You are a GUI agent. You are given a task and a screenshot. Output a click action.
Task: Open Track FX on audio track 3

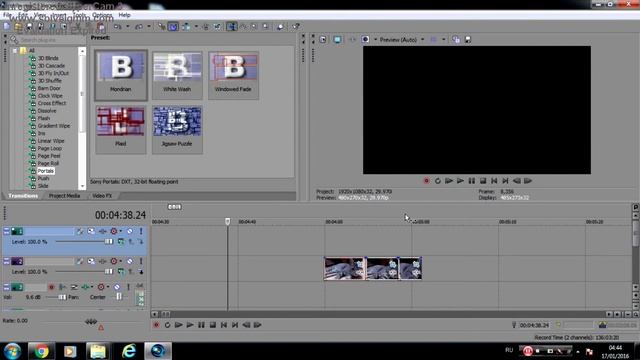click(85, 287)
